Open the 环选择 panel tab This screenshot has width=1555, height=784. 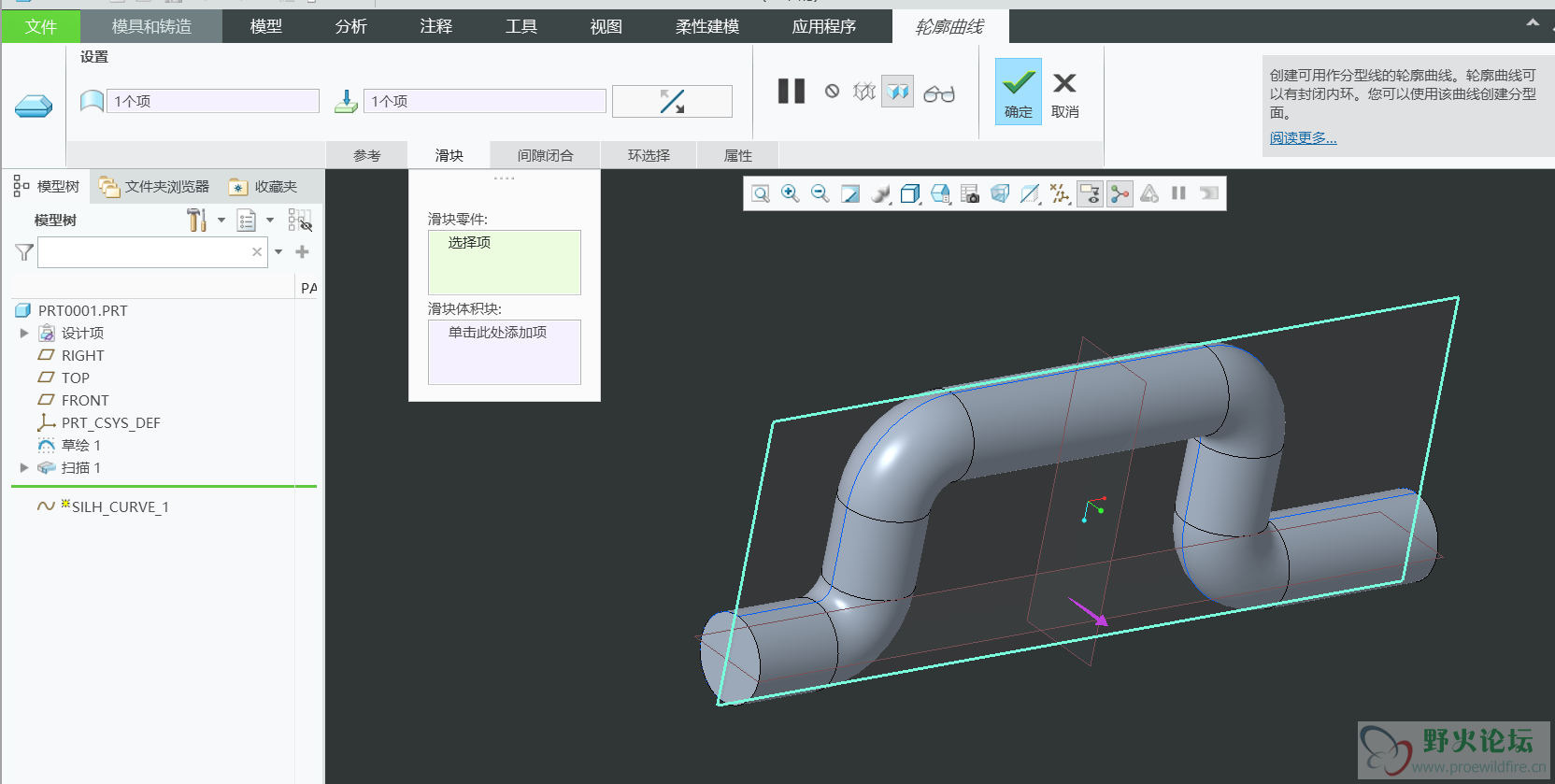(x=649, y=155)
